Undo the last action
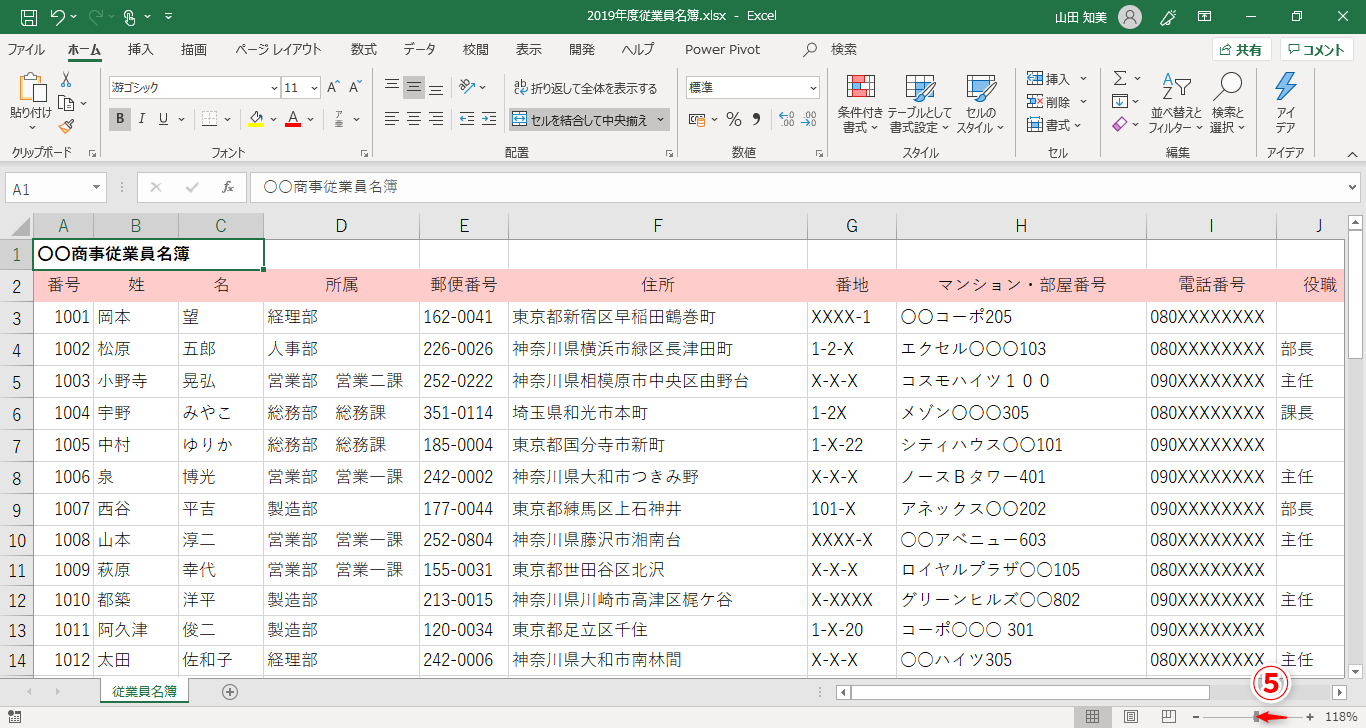Screen dimensions: 1366x728 click(x=57, y=17)
